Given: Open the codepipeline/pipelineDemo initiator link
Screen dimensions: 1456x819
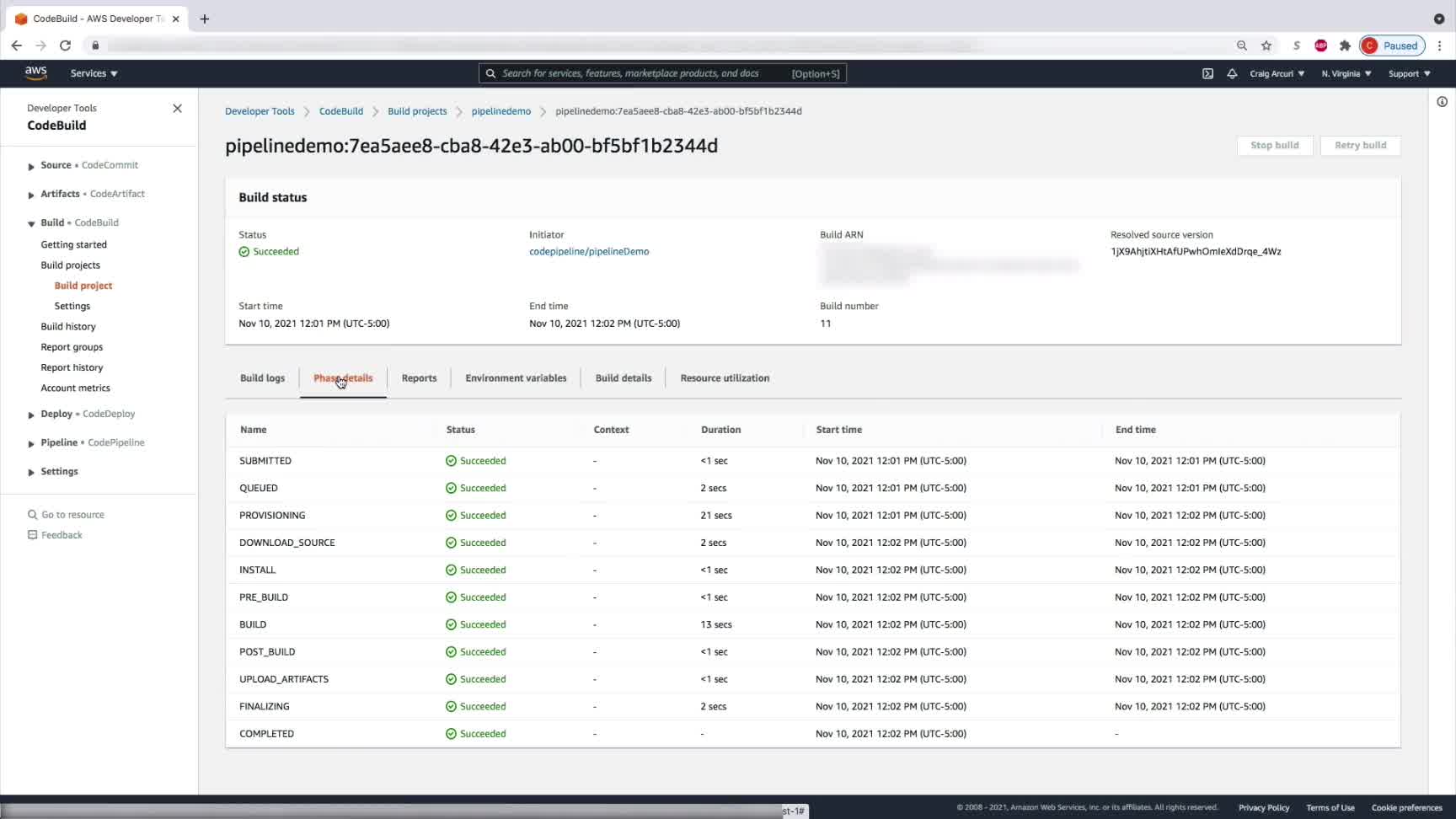Looking at the screenshot, I should (x=589, y=252).
